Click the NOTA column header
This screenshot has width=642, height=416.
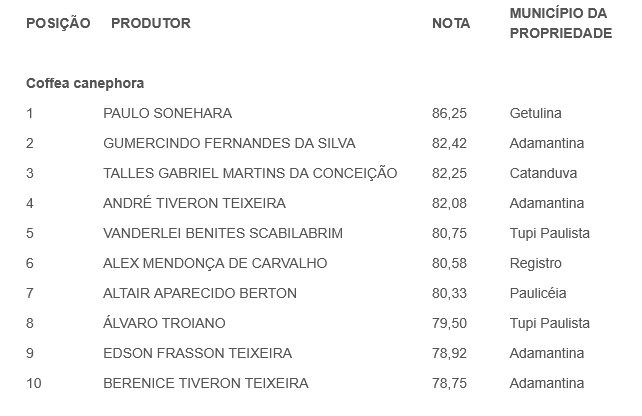pos(451,23)
